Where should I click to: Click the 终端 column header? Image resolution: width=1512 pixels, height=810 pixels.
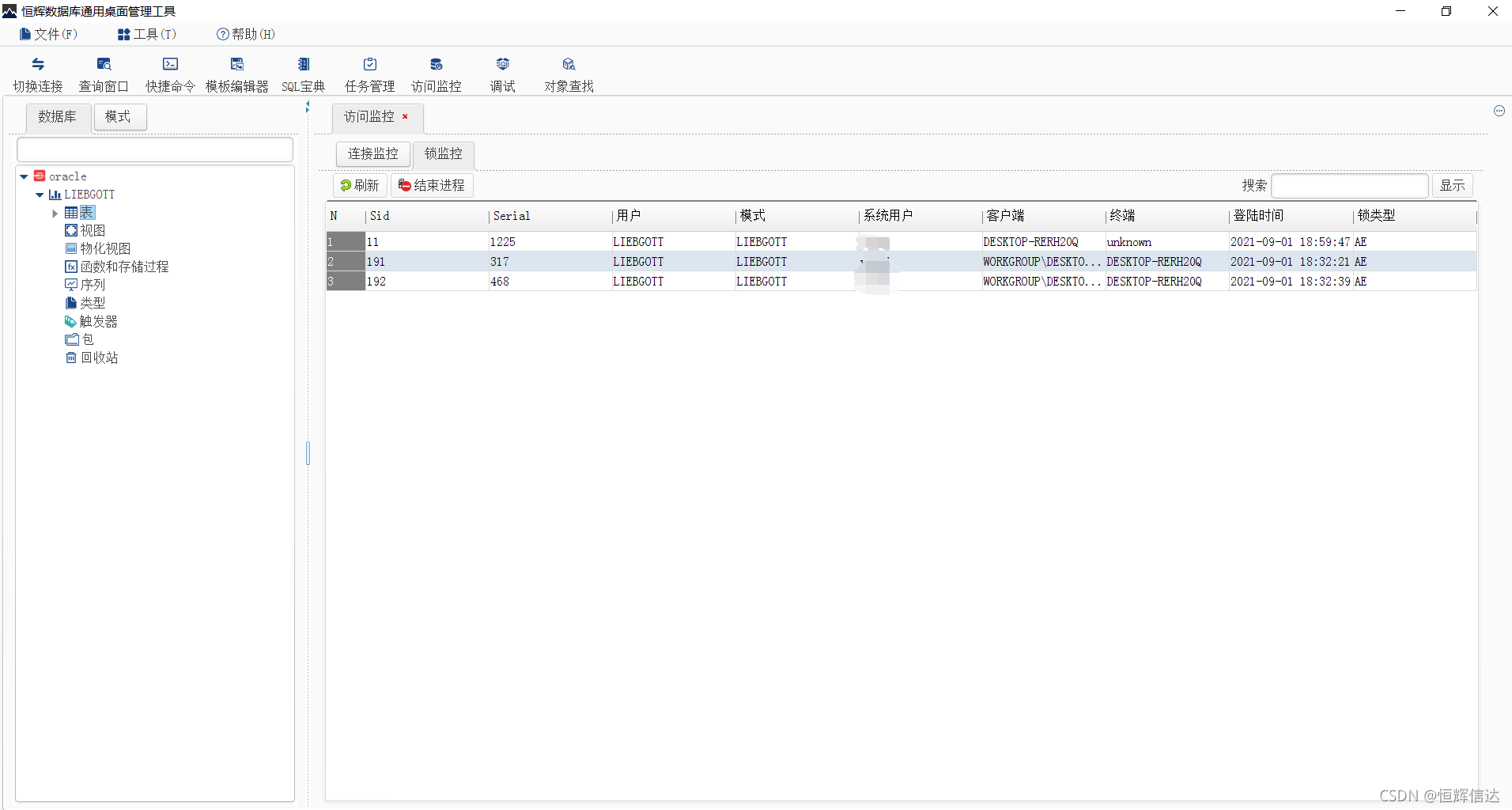(x=1166, y=216)
